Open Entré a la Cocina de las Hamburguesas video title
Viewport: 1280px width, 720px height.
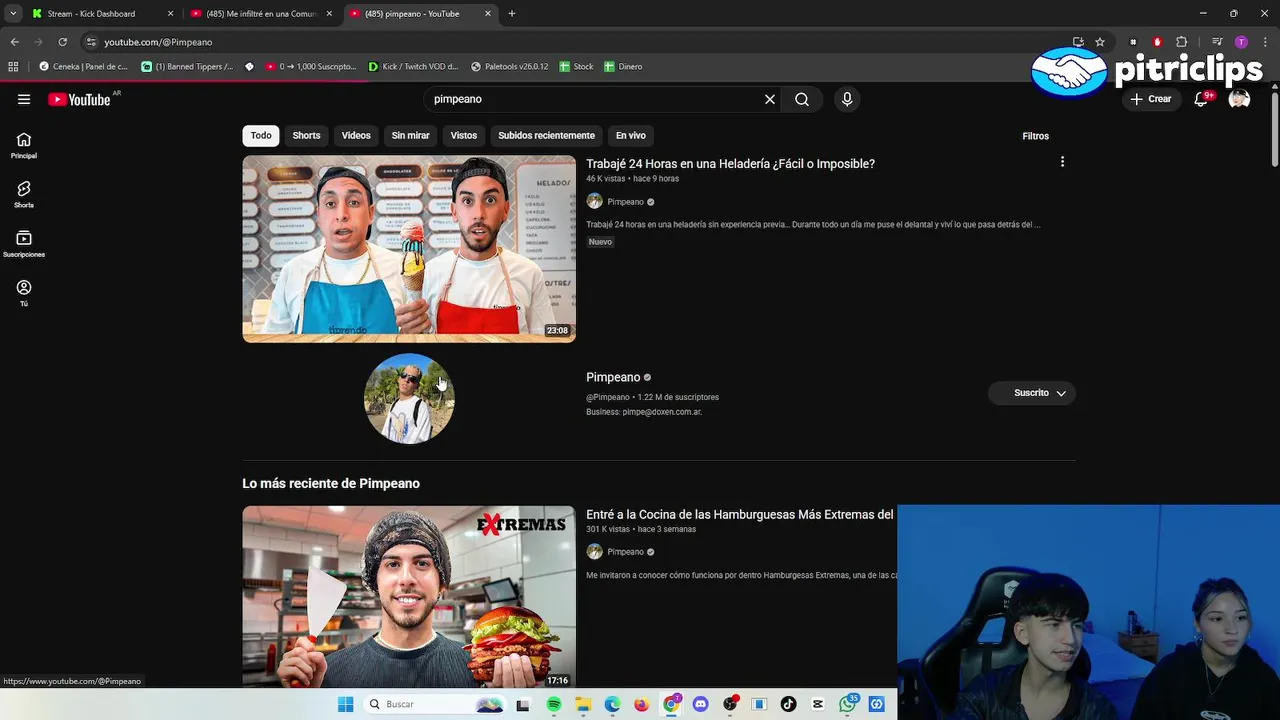coord(739,515)
